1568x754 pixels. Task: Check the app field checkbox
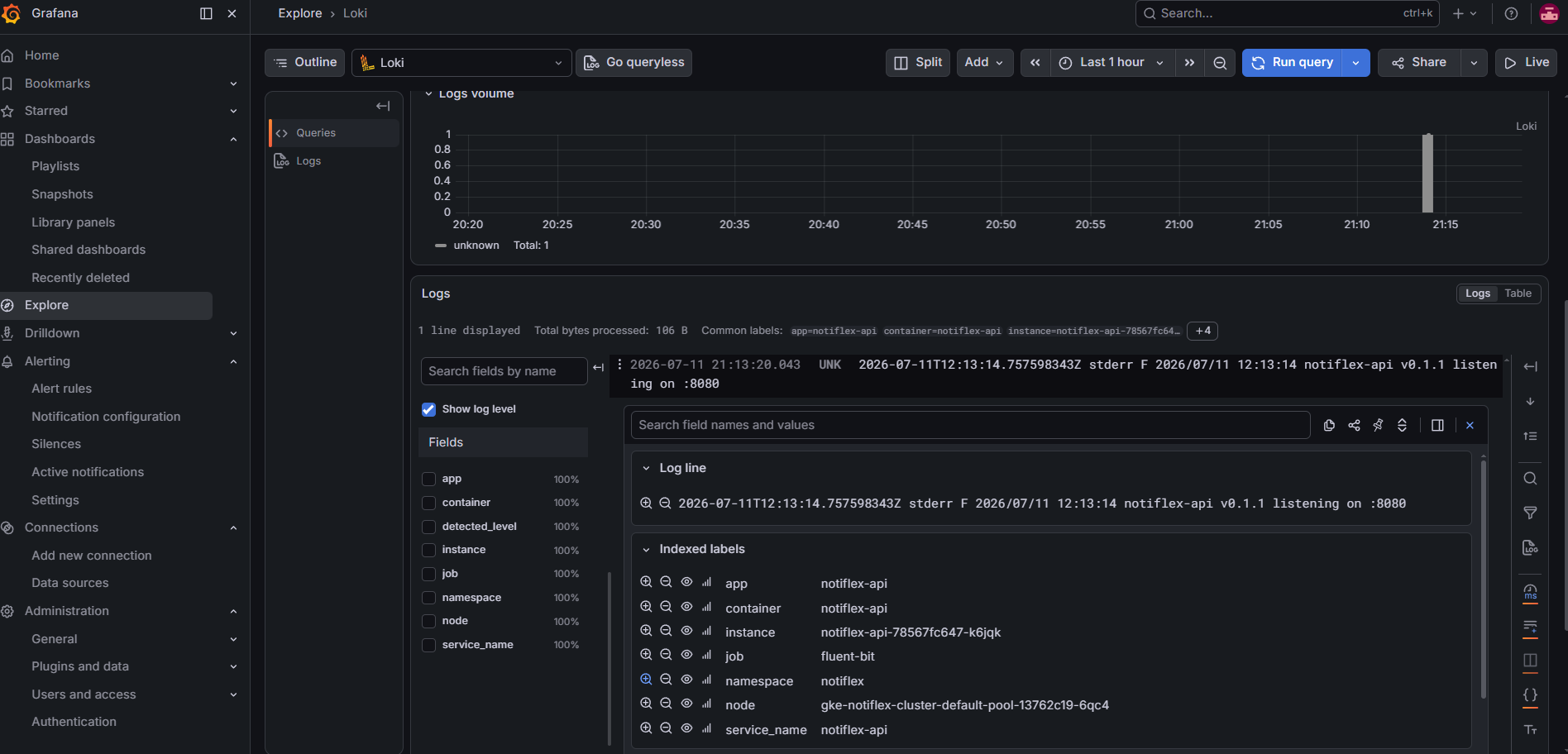(428, 479)
